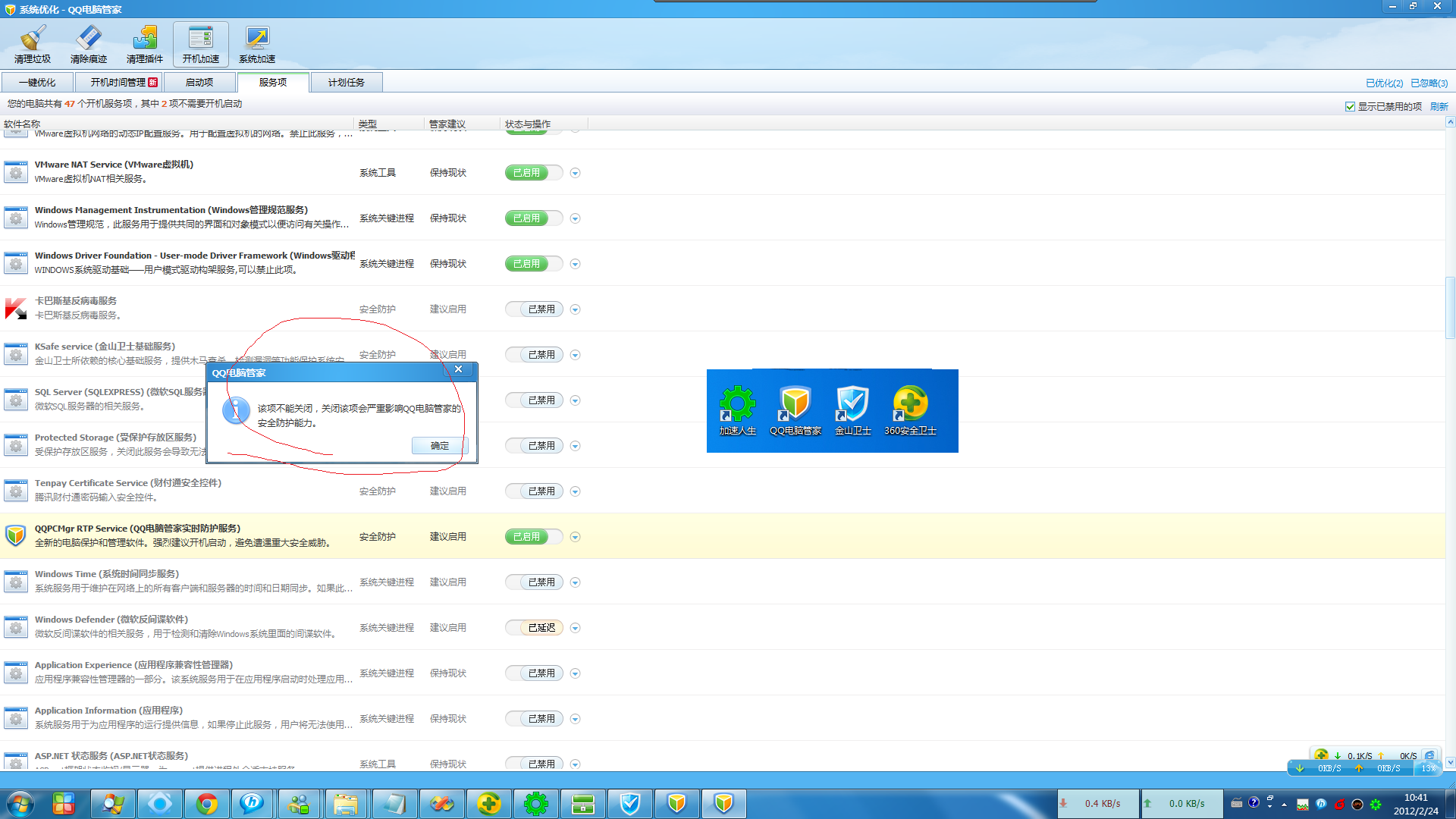The width and height of the screenshot is (1456, 819).
Task: Toggle VMware NAT Service enabled switch
Action: pyautogui.click(x=534, y=173)
